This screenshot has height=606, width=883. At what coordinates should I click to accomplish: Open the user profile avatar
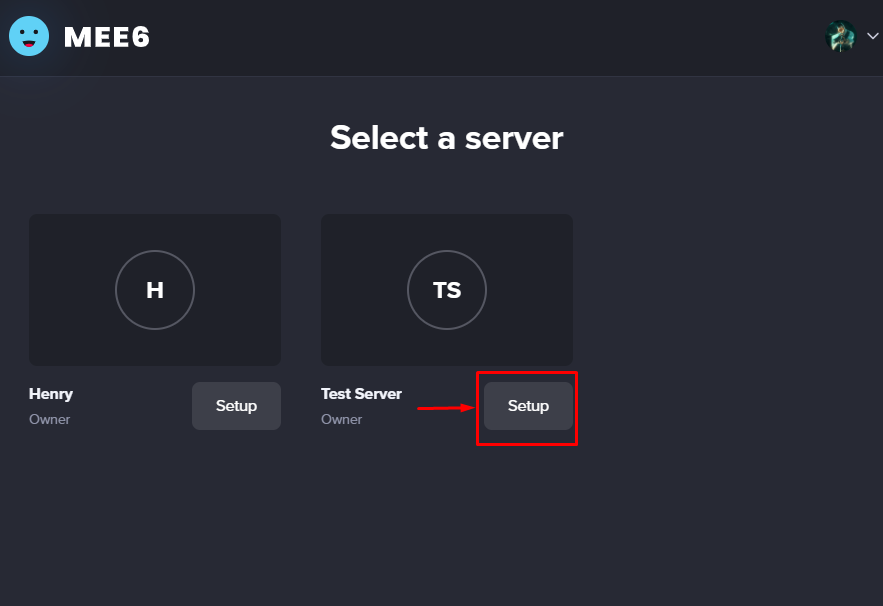840,36
